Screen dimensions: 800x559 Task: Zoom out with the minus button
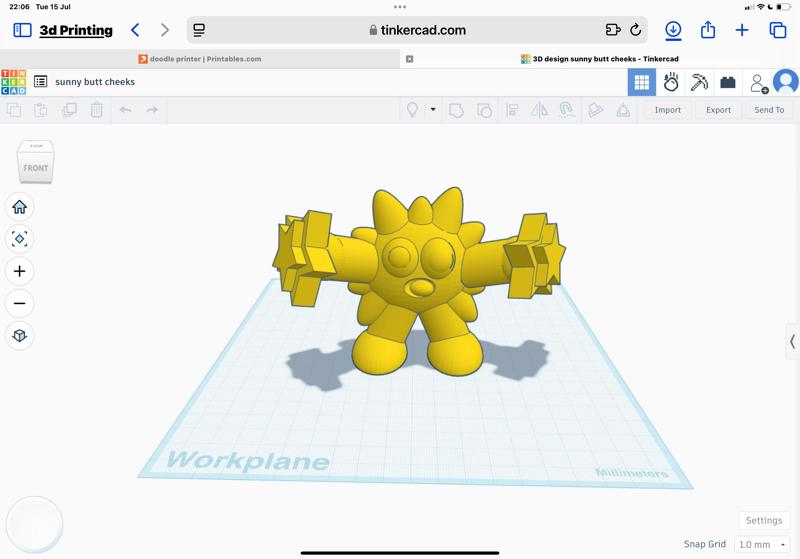[x=19, y=303]
